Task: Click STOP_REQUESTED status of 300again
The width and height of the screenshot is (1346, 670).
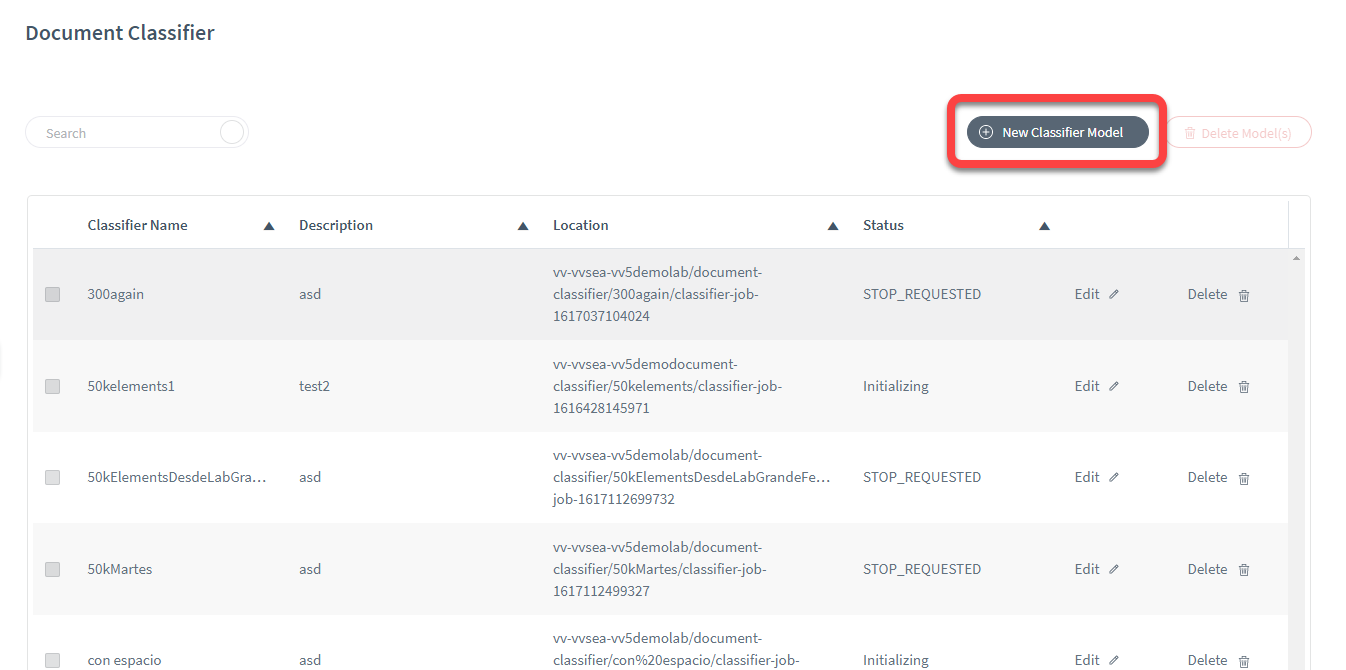Action: pyautogui.click(x=922, y=294)
